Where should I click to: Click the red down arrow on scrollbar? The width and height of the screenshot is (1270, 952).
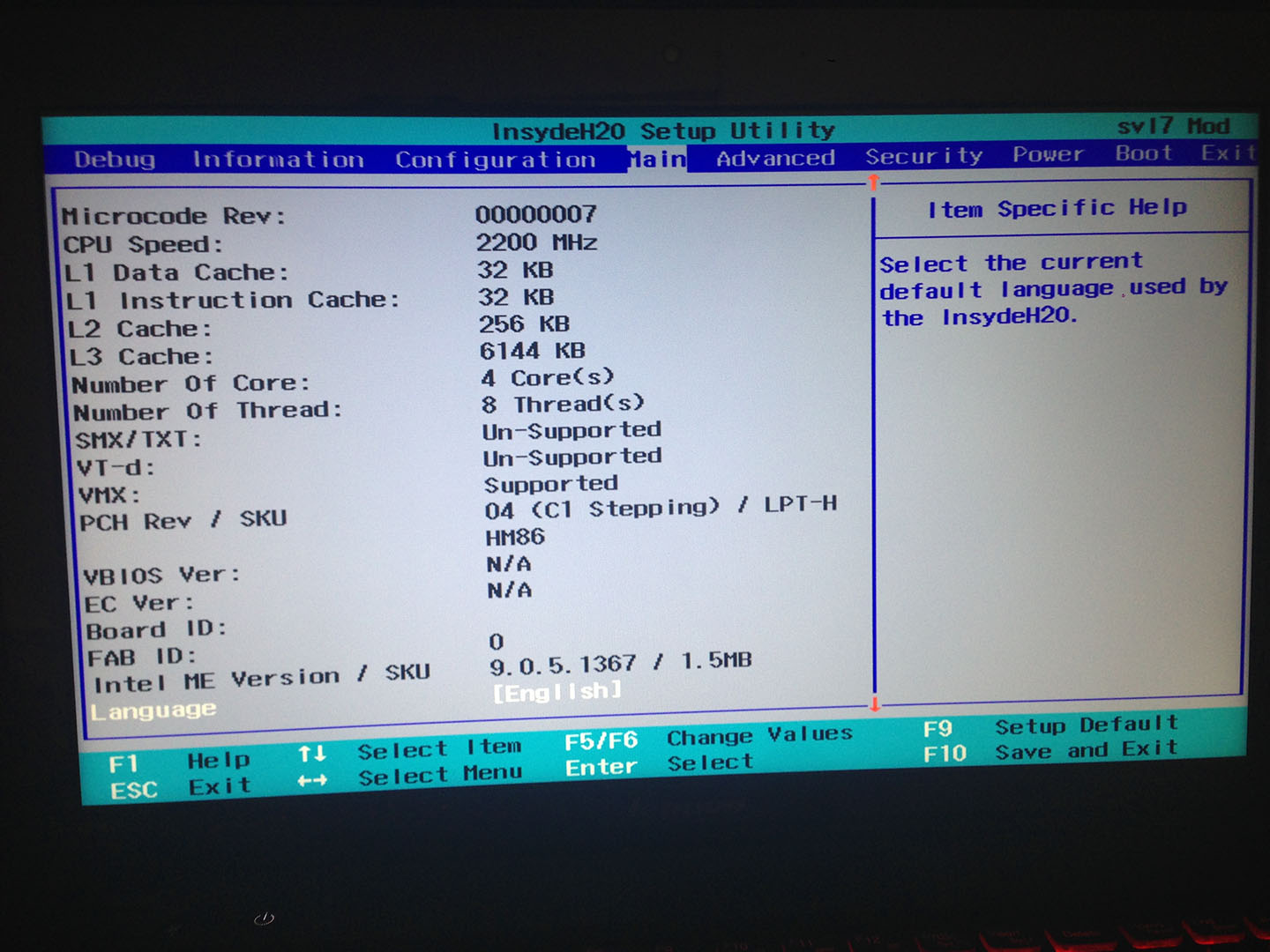click(875, 703)
